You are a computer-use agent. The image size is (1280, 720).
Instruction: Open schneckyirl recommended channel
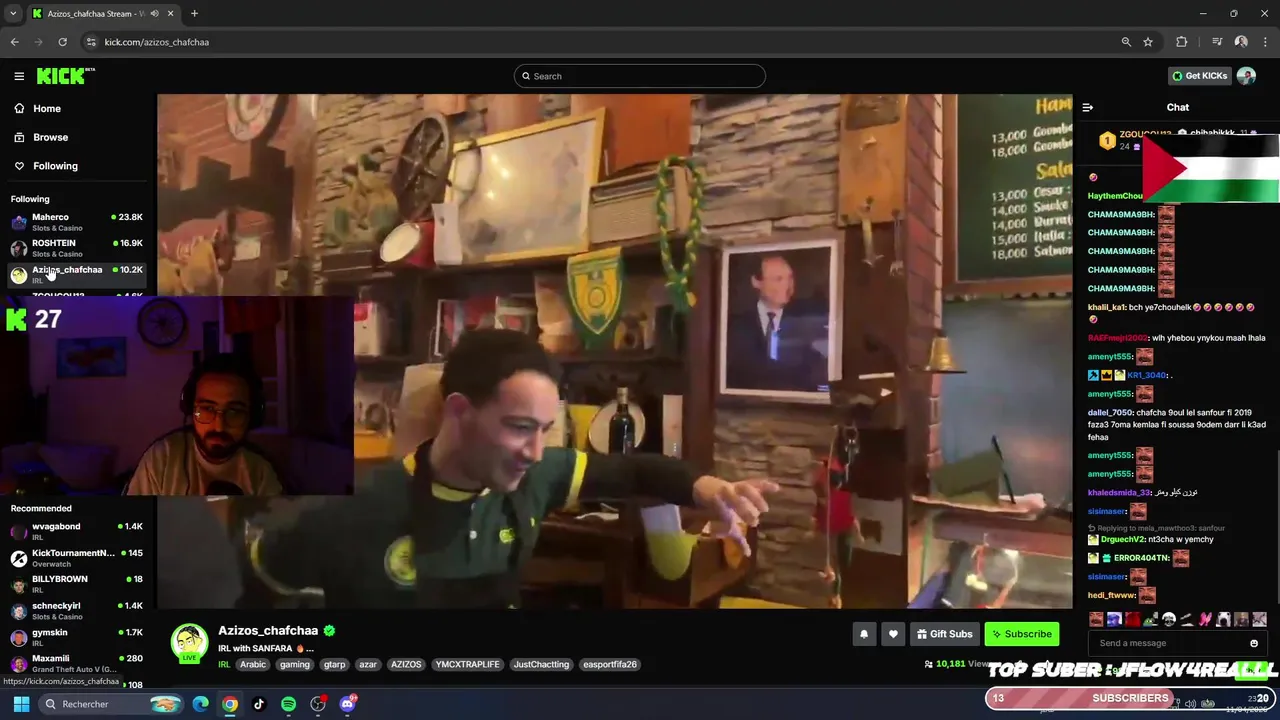(x=76, y=610)
